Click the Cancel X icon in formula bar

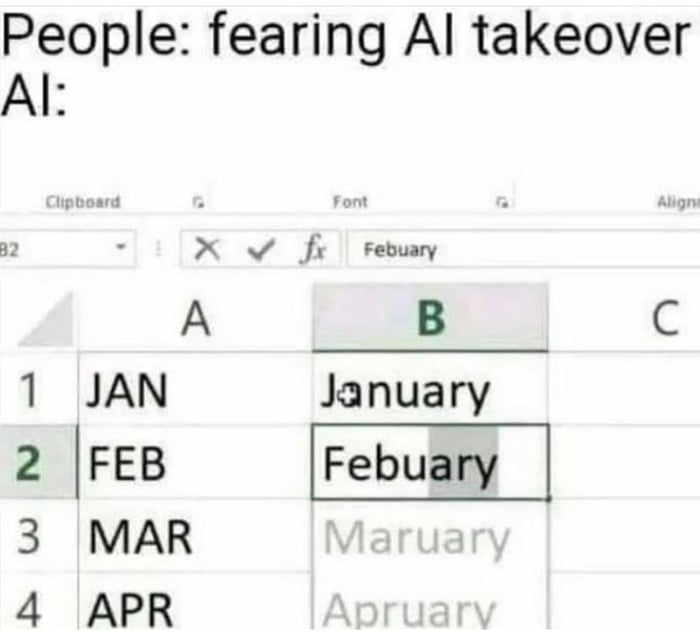tap(206, 248)
